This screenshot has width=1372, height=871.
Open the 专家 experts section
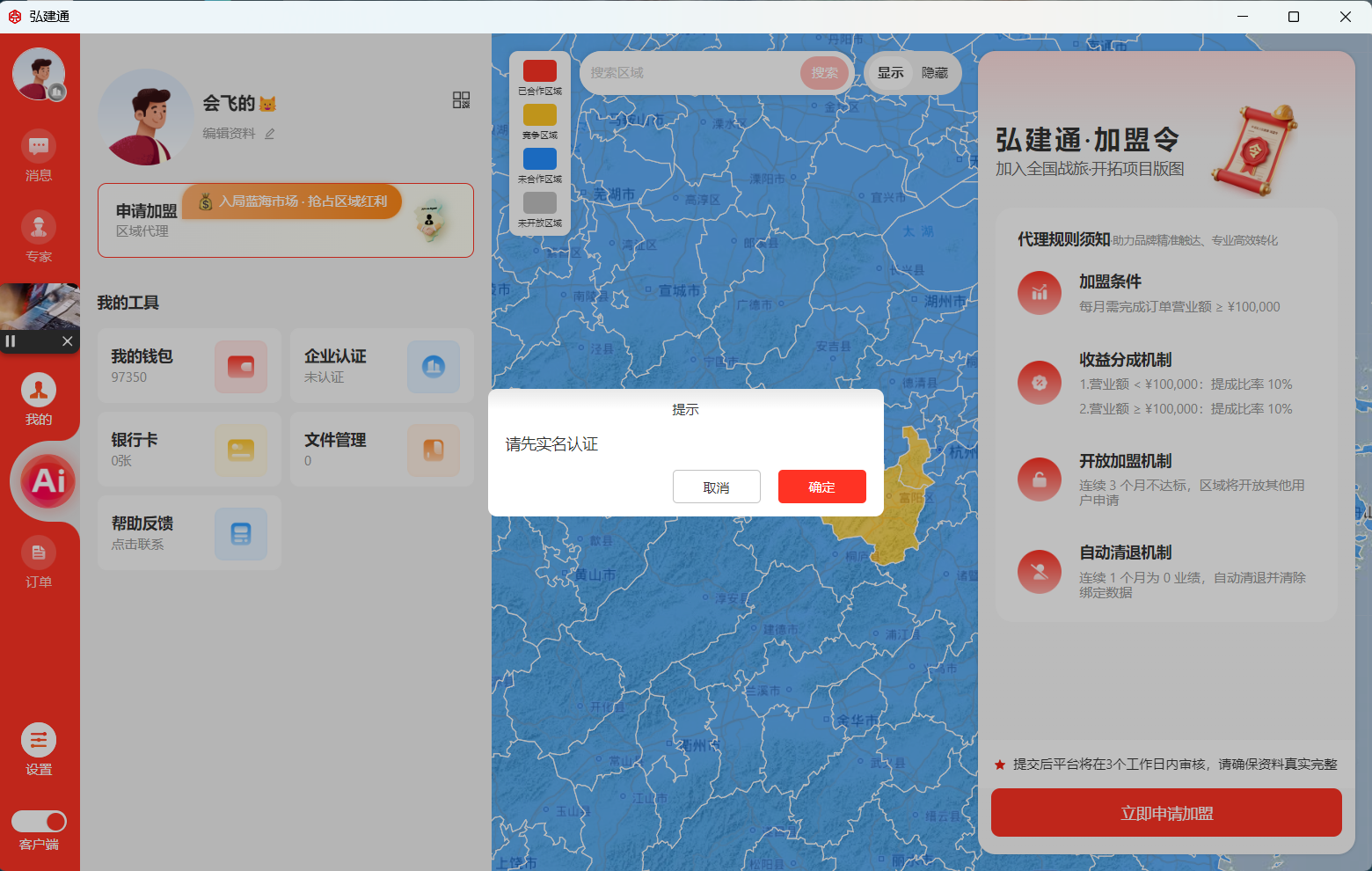[39, 228]
